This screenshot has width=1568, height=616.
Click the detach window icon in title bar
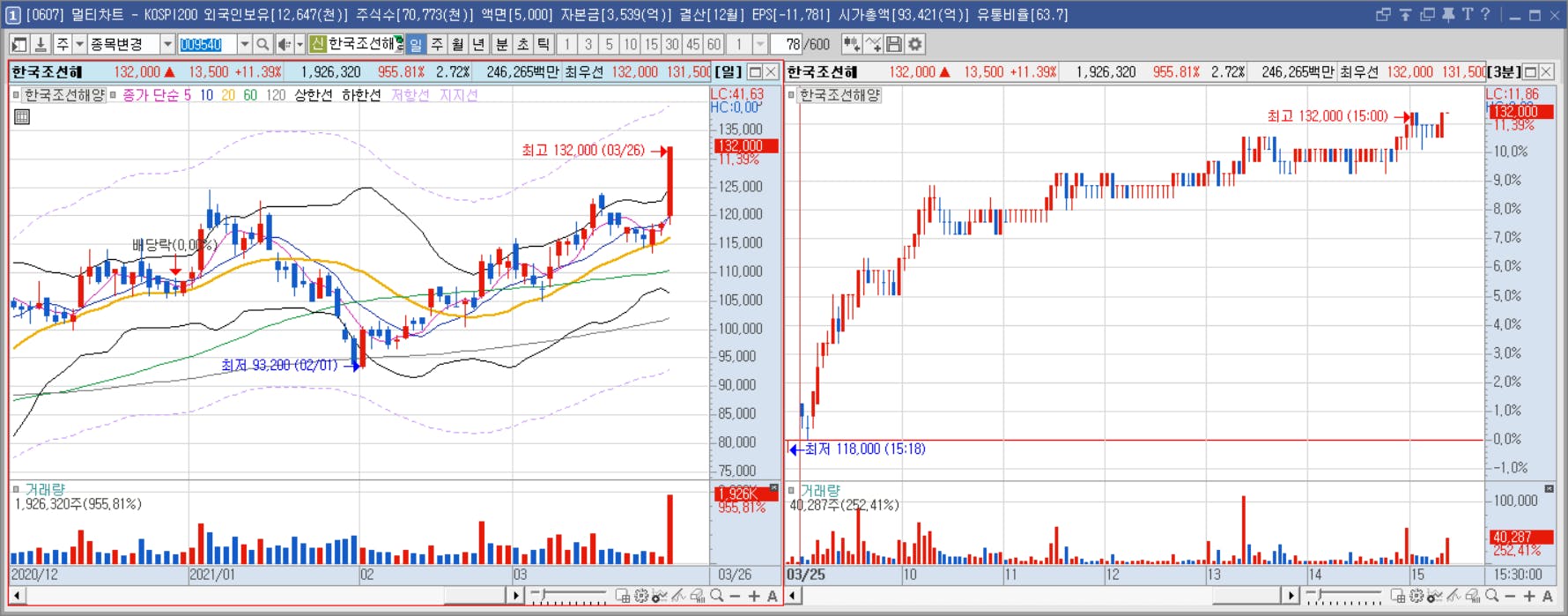(1384, 14)
